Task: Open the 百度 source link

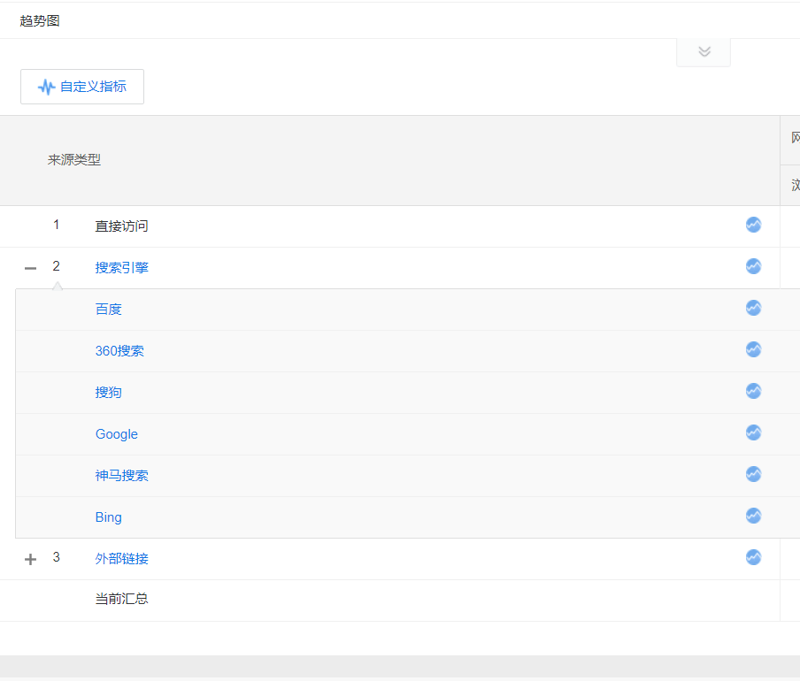Action: [108, 310]
